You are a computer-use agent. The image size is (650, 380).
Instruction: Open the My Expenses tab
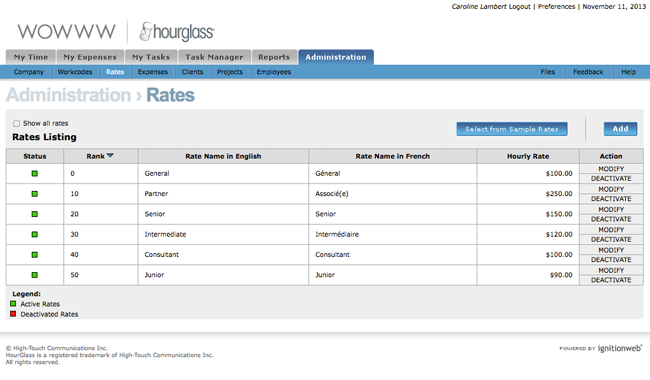pyautogui.click(x=90, y=57)
